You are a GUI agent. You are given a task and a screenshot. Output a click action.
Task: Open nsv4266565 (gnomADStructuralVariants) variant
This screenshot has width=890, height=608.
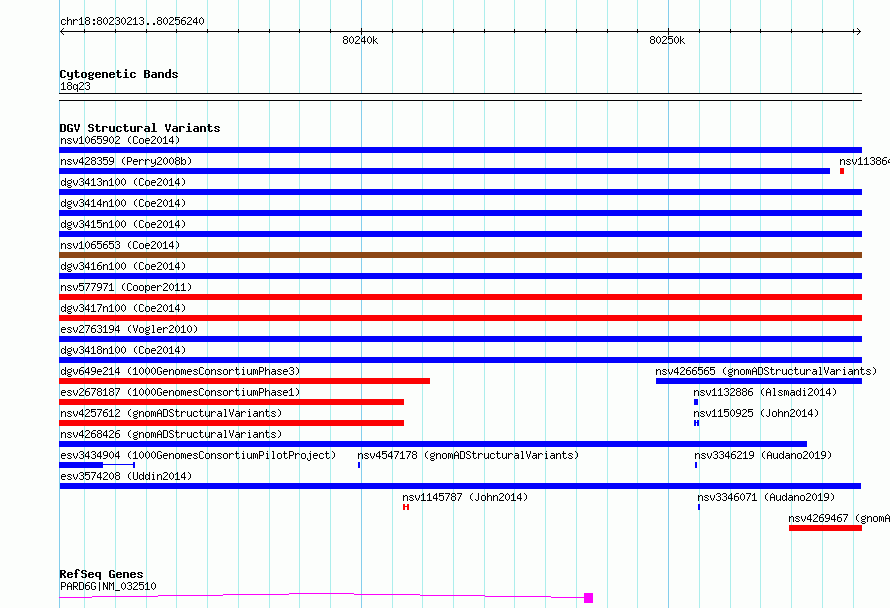click(x=766, y=371)
